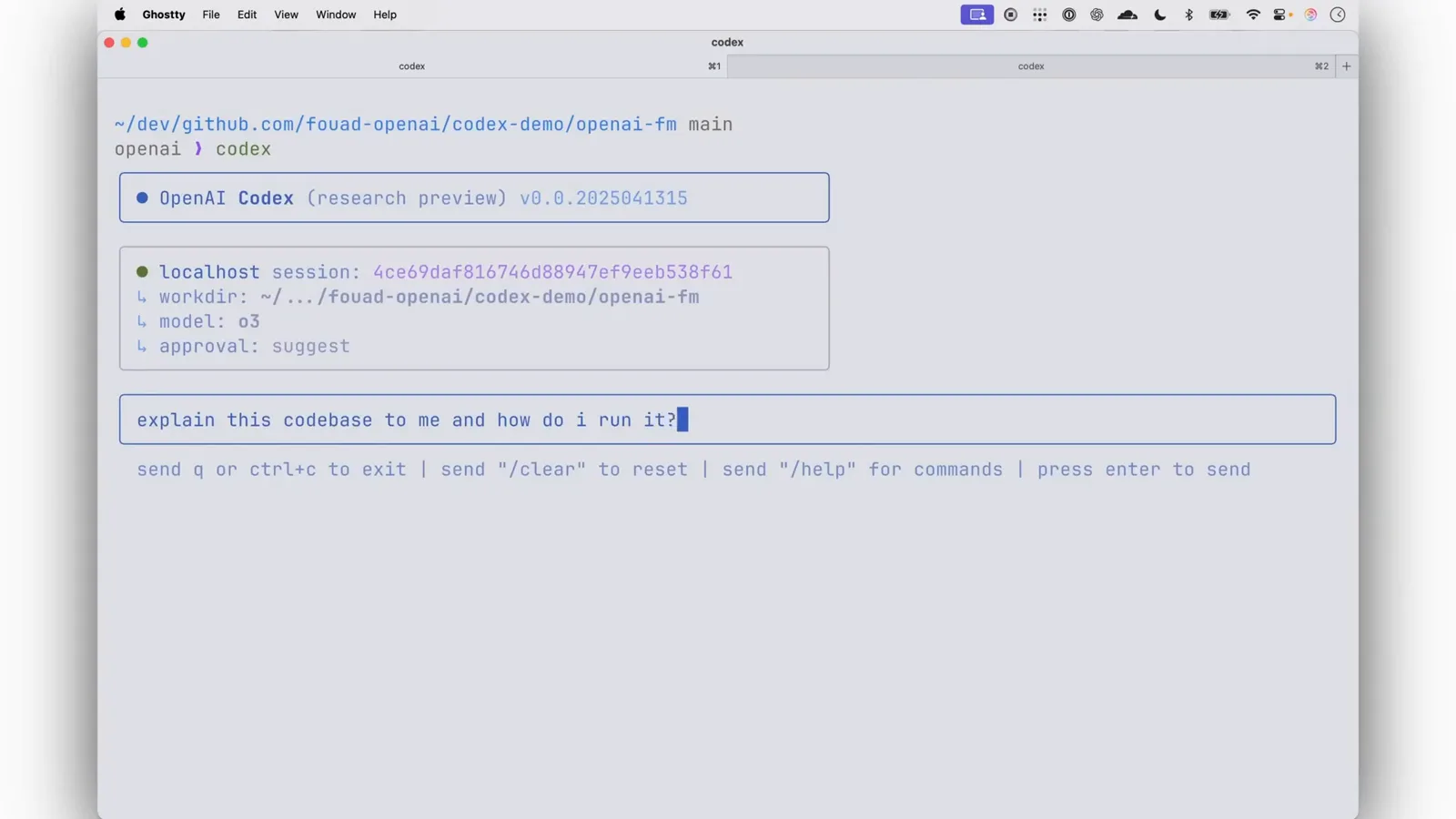This screenshot has width=1456, height=819.
Task: Switch to the first codex tab
Action: tap(412, 66)
